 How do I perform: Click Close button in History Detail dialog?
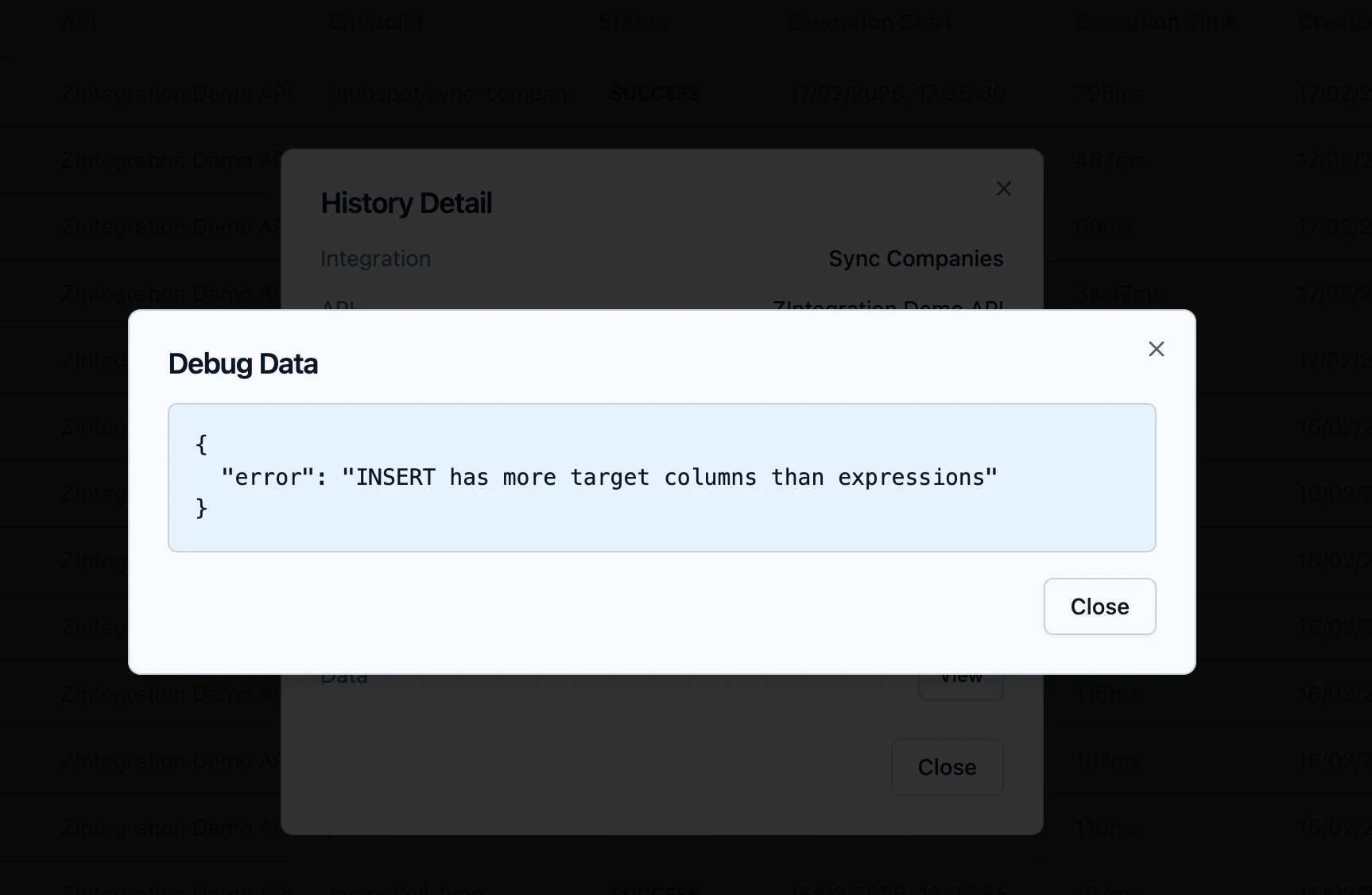[x=947, y=767]
